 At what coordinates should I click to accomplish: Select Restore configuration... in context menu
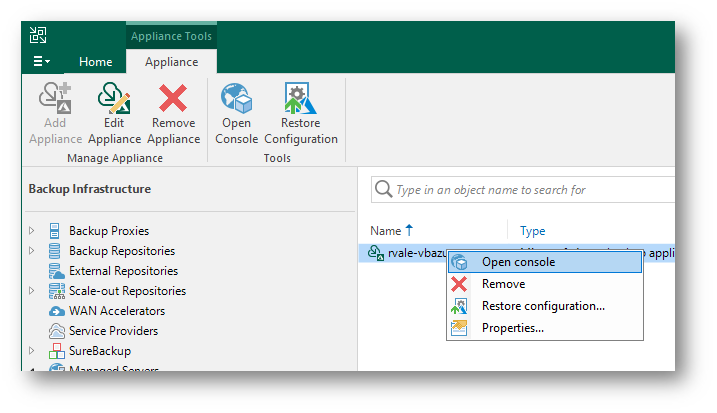tap(542, 306)
